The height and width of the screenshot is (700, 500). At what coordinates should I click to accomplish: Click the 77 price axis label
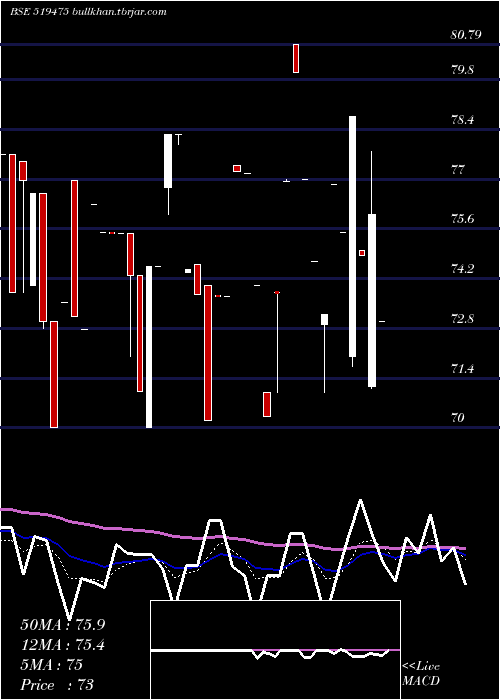[458, 170]
